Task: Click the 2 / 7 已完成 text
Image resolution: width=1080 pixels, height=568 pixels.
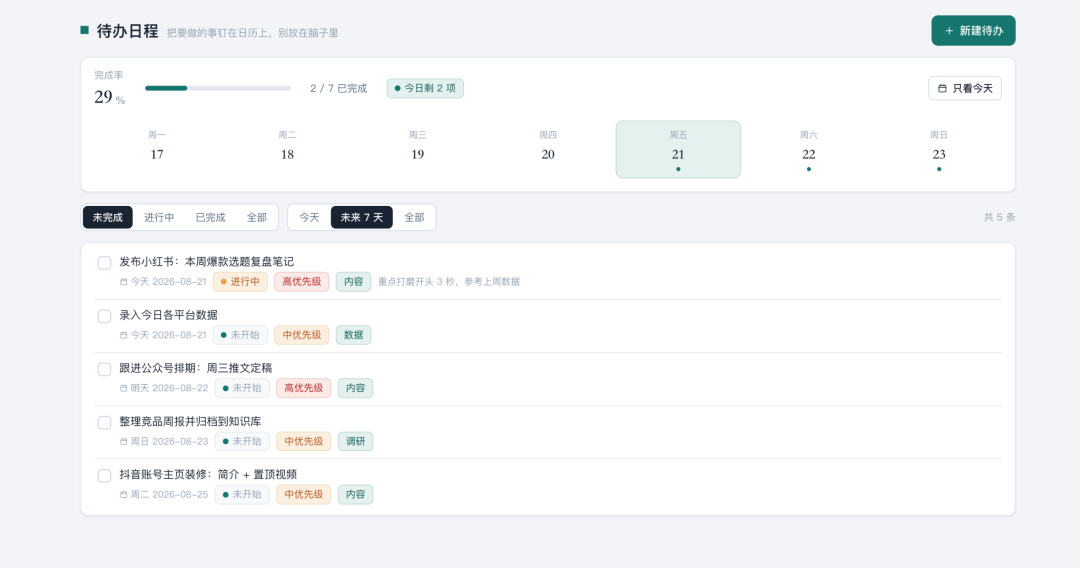Action: coord(338,88)
